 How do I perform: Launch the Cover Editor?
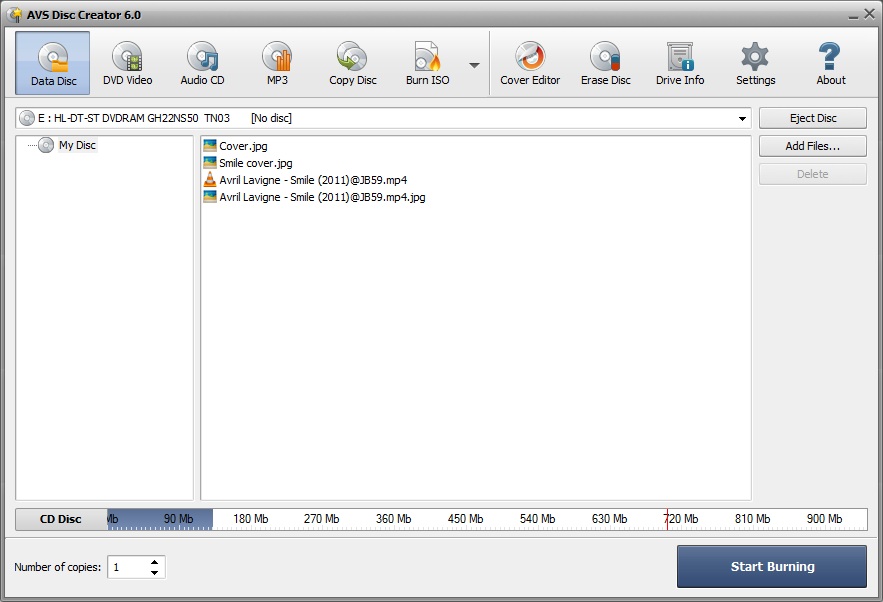(x=530, y=62)
